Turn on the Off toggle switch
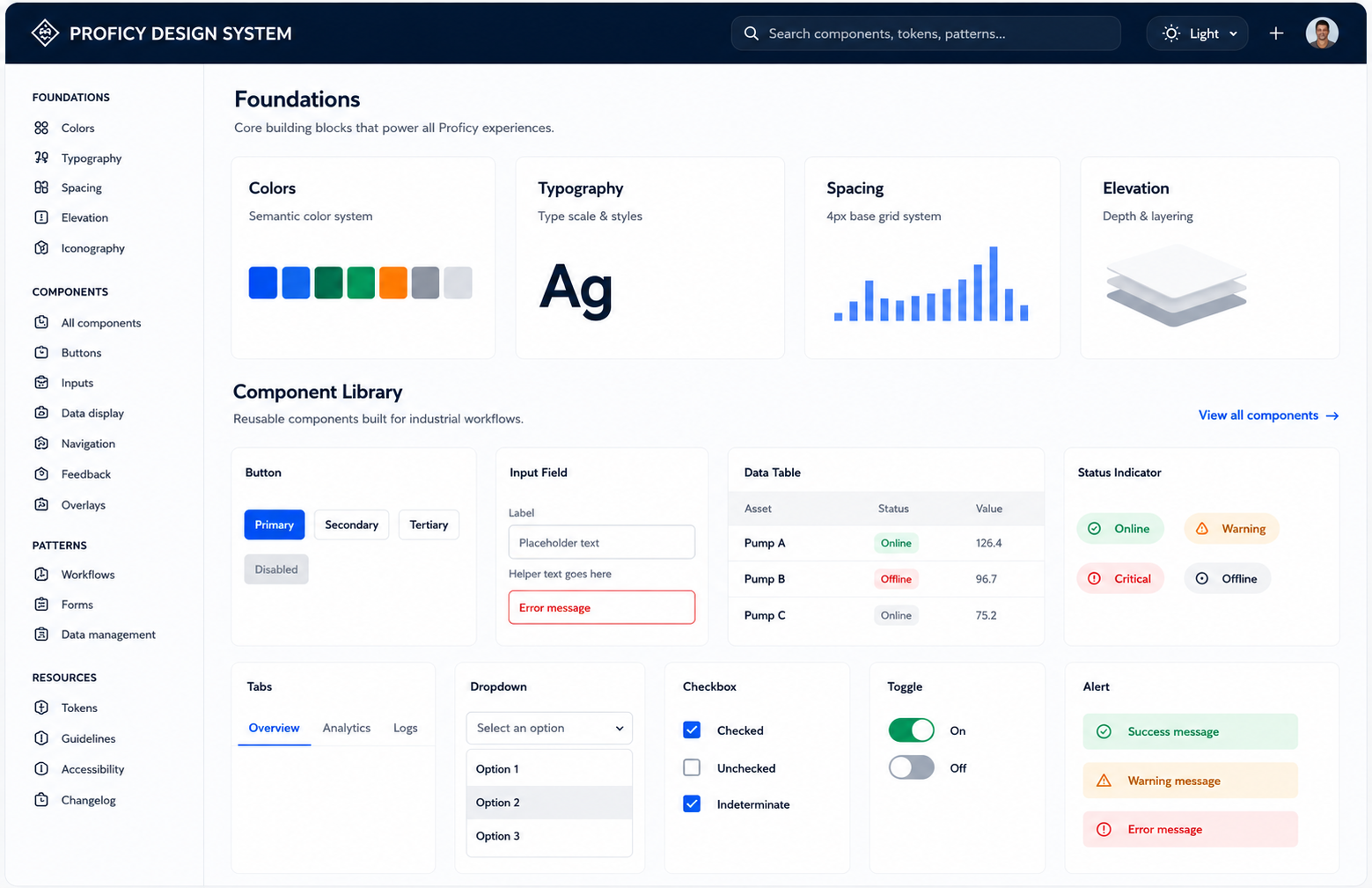Screen dimensions: 1372x888 tap(911, 767)
